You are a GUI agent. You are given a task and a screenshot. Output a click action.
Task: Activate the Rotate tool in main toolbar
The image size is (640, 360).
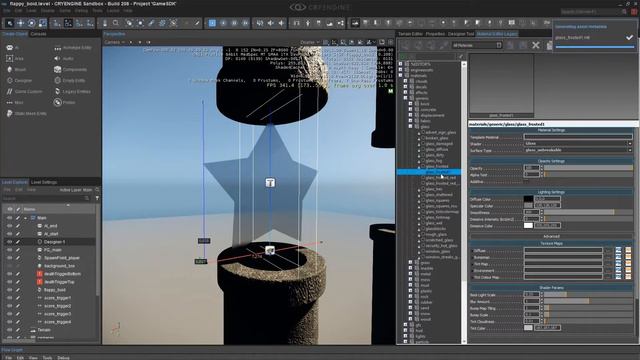click(31, 23)
